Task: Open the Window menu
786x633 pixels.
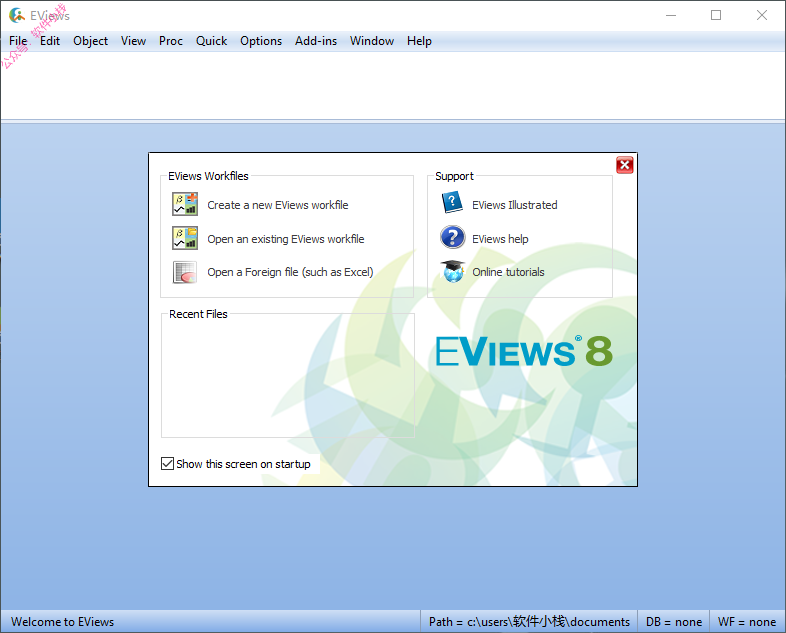Action: tap(371, 41)
